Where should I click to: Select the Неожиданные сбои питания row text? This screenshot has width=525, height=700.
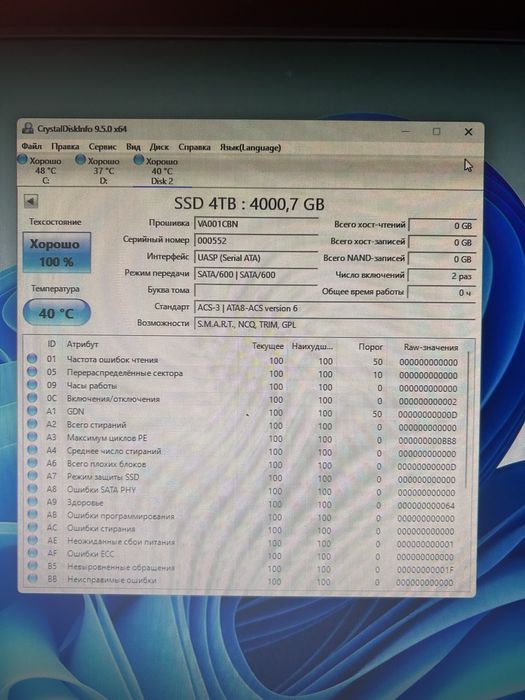coord(121,542)
